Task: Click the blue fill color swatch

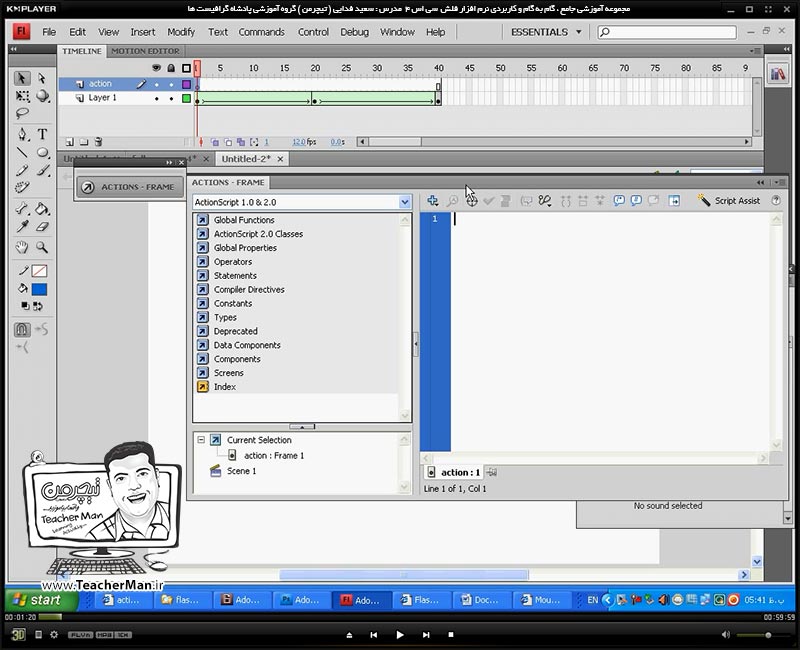Action: [x=39, y=290]
